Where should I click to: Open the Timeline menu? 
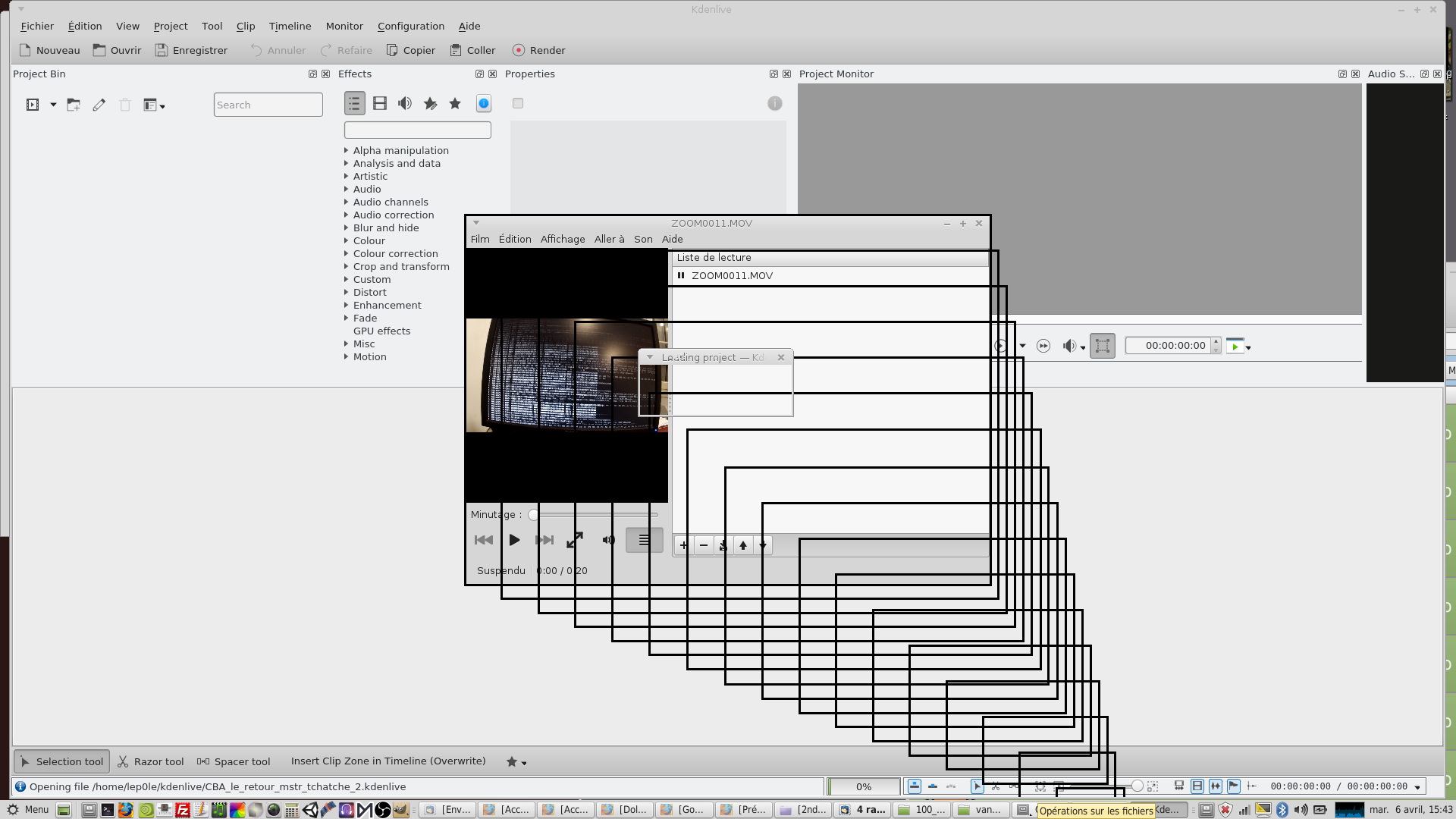(x=290, y=26)
